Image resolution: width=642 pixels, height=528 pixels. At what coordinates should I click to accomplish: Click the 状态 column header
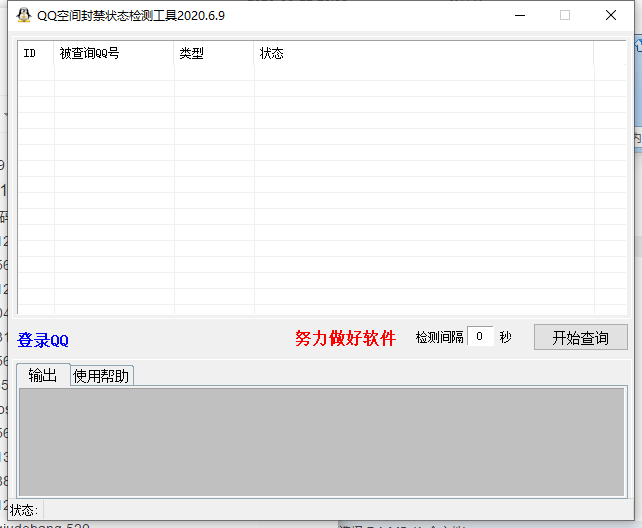pyautogui.click(x=424, y=53)
